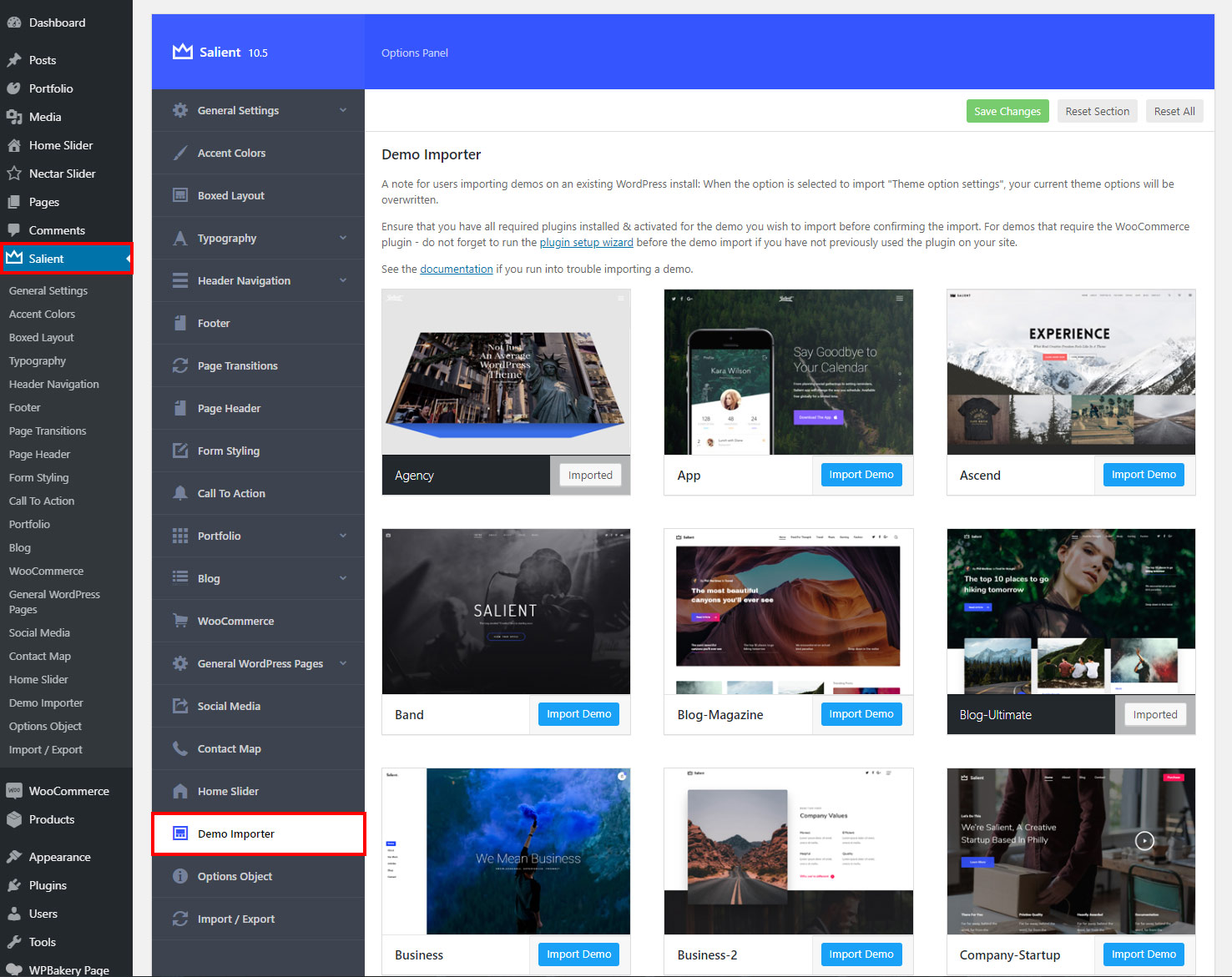Click the Band demo preview thumbnail
The height and width of the screenshot is (977, 1232).
(x=506, y=612)
